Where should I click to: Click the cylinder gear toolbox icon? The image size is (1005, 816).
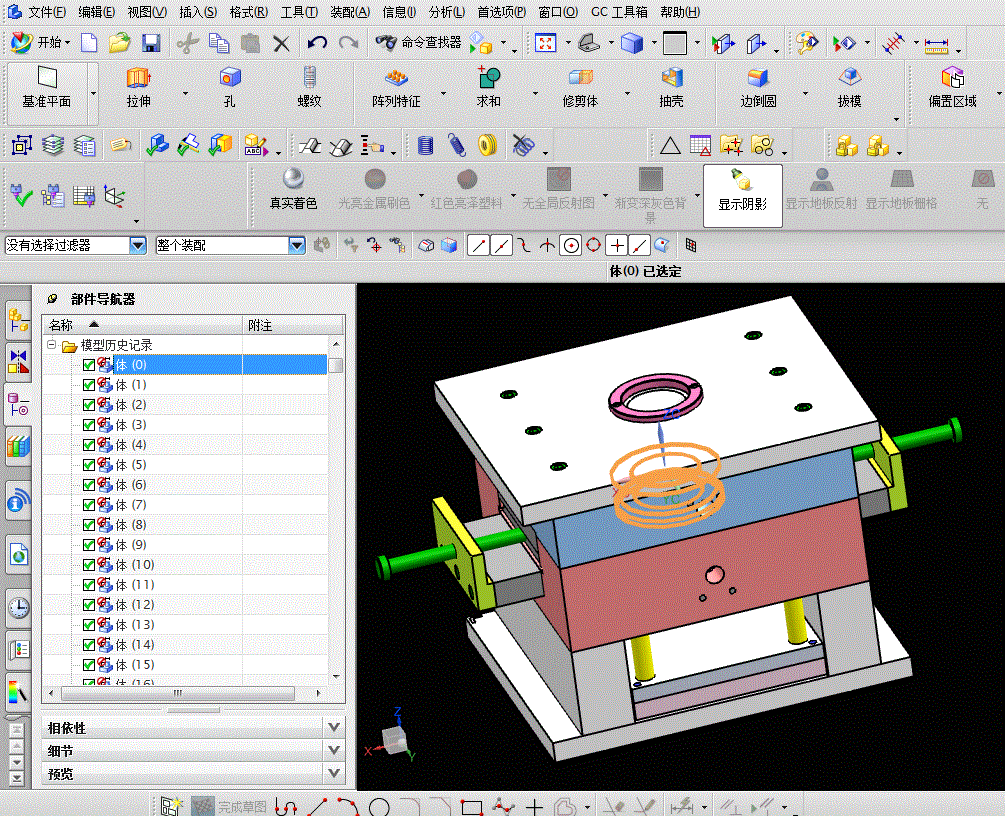pos(425,146)
